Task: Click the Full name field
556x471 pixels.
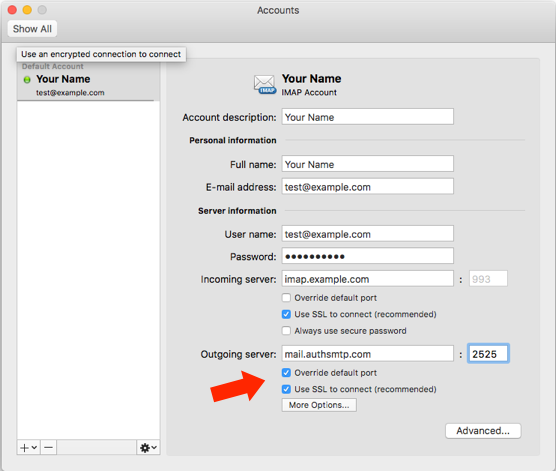Action: [x=367, y=164]
